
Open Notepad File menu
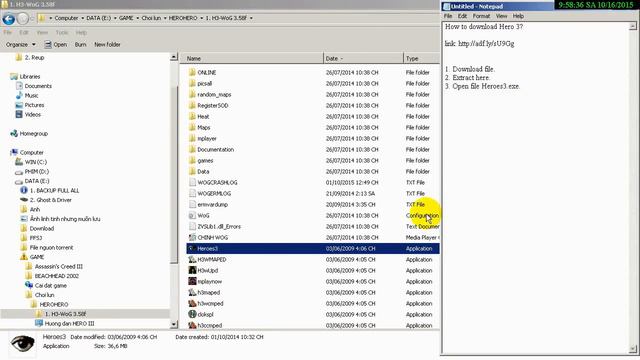448,16
